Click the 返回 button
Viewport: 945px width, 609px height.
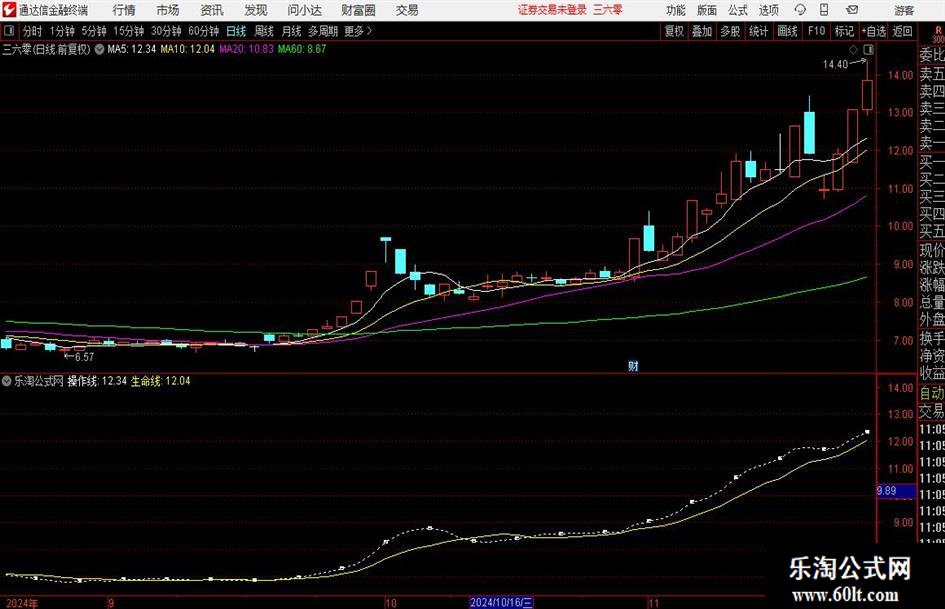click(902, 31)
